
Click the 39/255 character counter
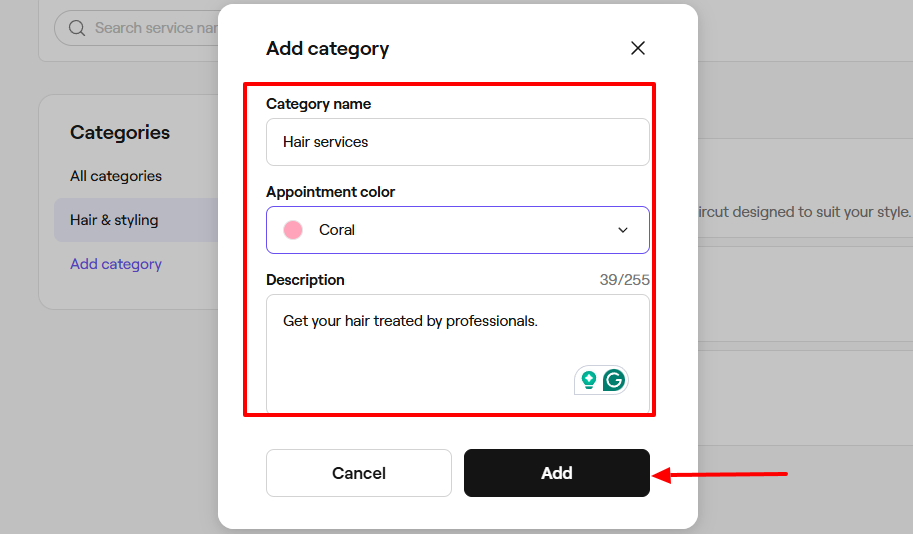(624, 280)
